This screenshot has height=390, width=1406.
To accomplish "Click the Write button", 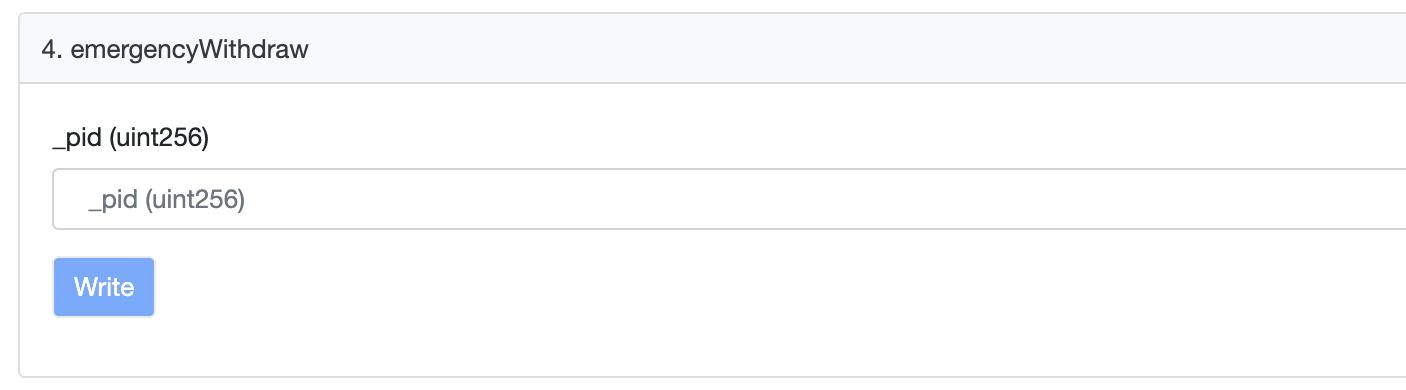I will click(x=104, y=287).
